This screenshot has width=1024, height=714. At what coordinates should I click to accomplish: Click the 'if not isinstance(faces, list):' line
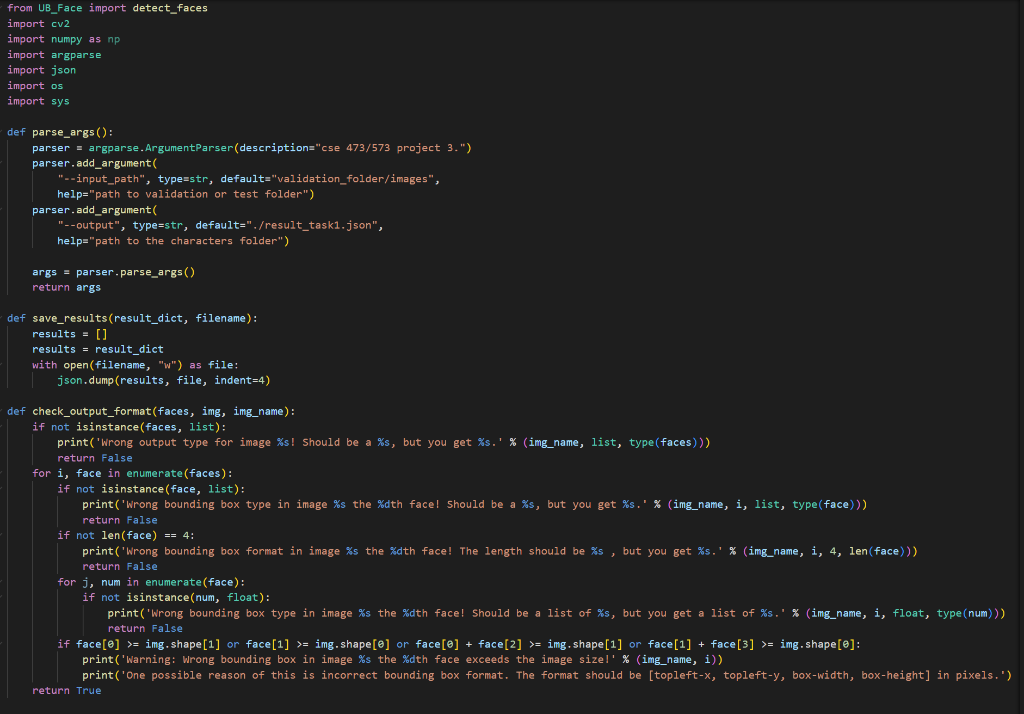point(129,427)
